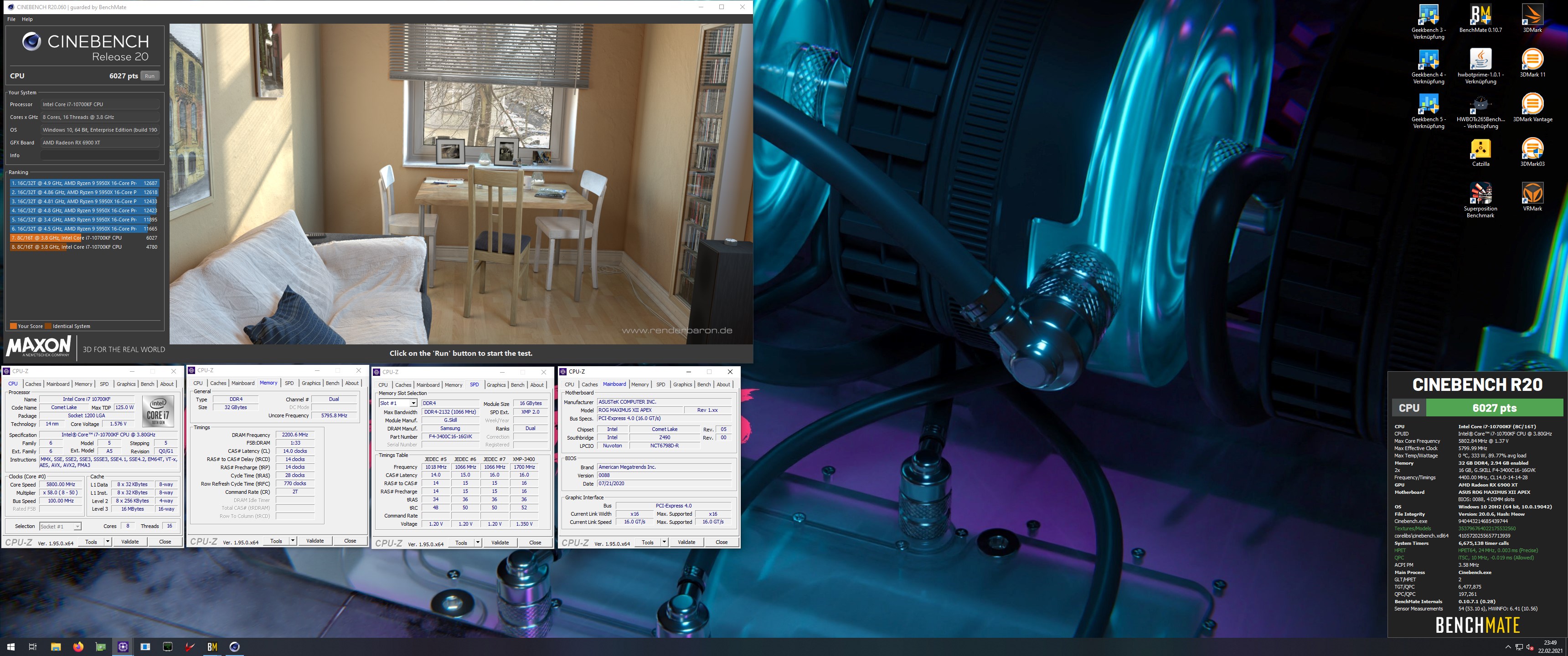This screenshot has height=656, width=1568.
Task: Click Processor field Intel Core i7-10700KF CPU
Action: (x=100, y=104)
